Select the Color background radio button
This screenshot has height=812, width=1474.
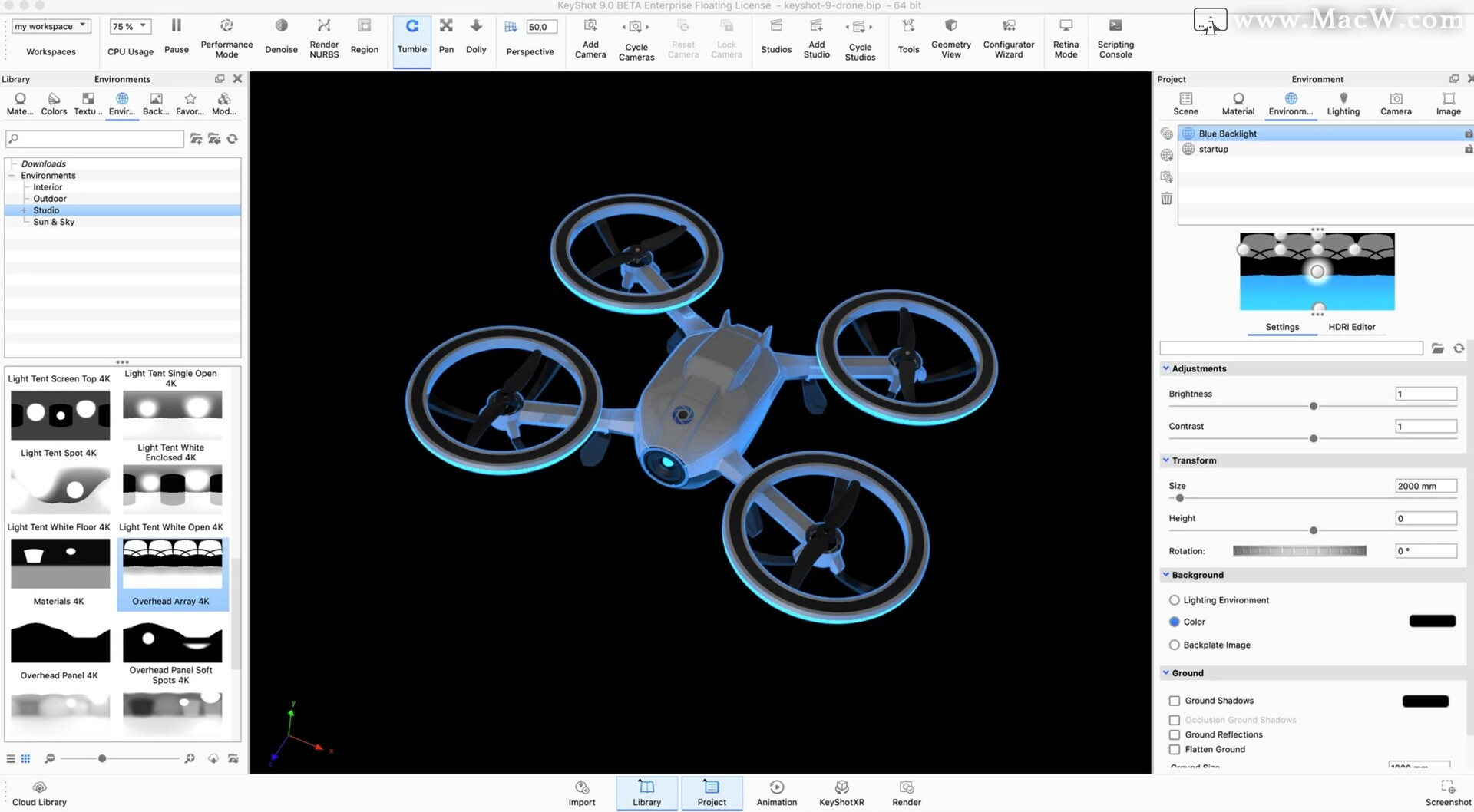(x=1174, y=622)
